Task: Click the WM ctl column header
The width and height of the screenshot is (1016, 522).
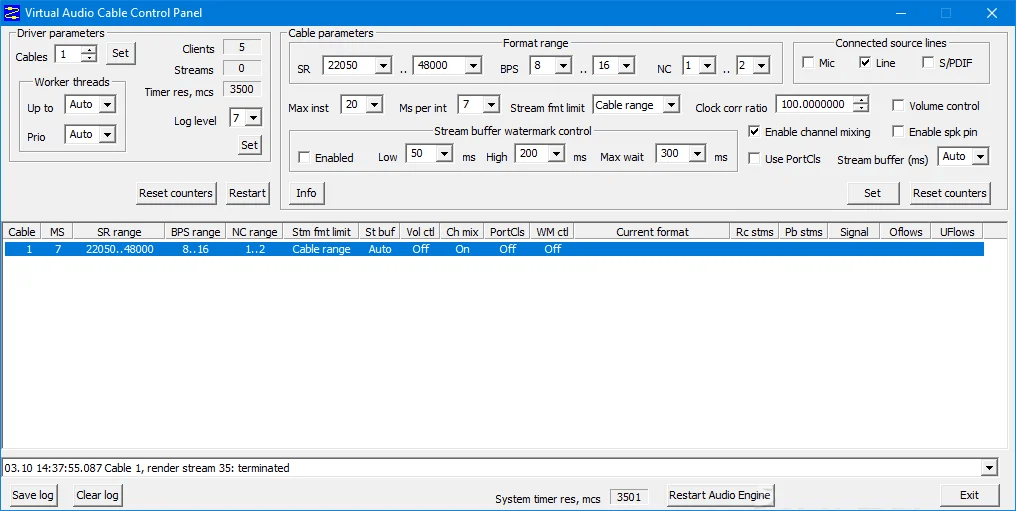Action: (552, 232)
